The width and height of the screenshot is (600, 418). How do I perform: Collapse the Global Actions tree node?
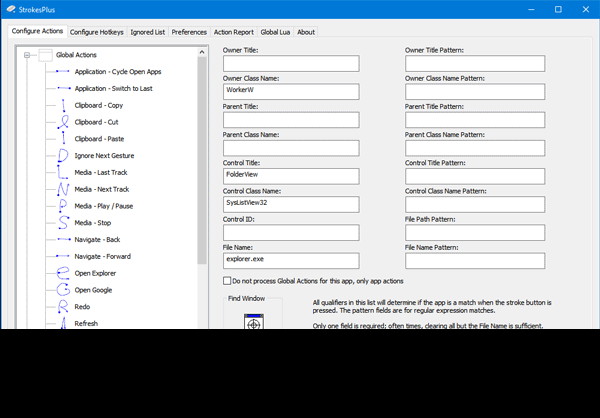click(x=27, y=55)
